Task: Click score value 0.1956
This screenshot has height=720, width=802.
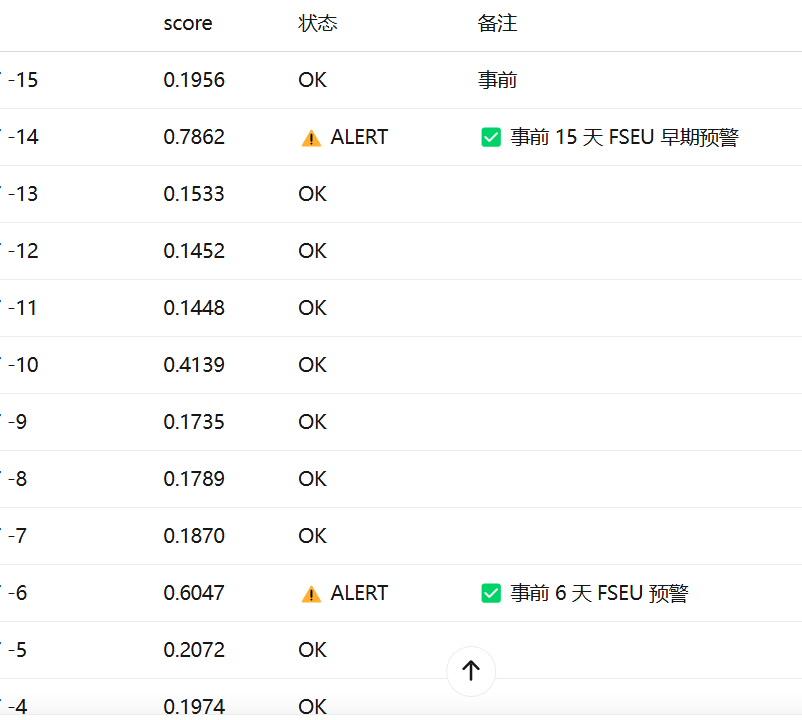Action: 194,80
